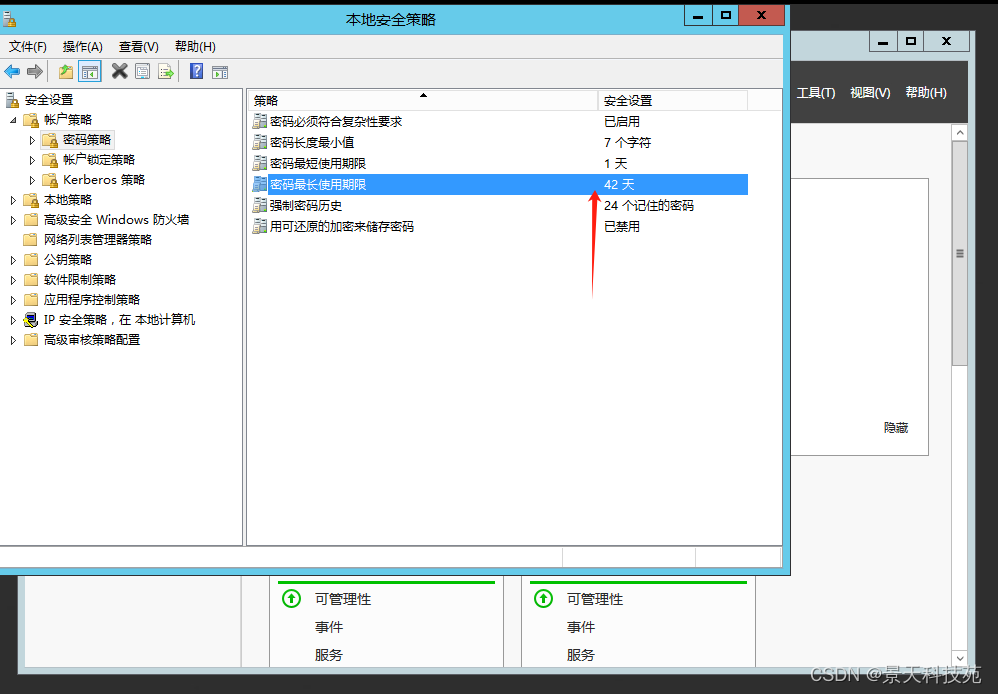Click the Up One Level folder icon

pyautogui.click(x=66, y=72)
